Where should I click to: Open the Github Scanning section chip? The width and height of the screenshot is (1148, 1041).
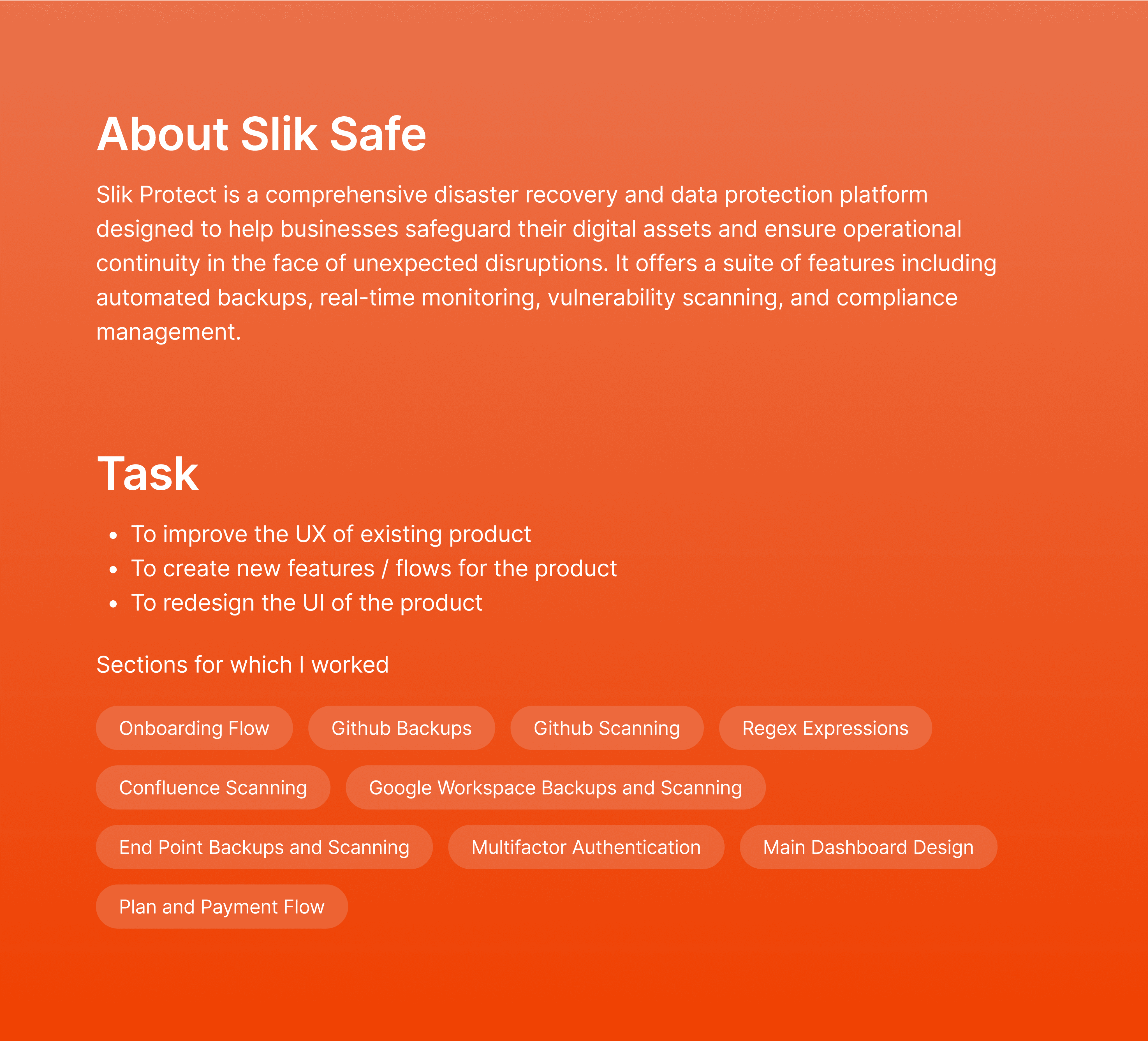click(x=607, y=728)
